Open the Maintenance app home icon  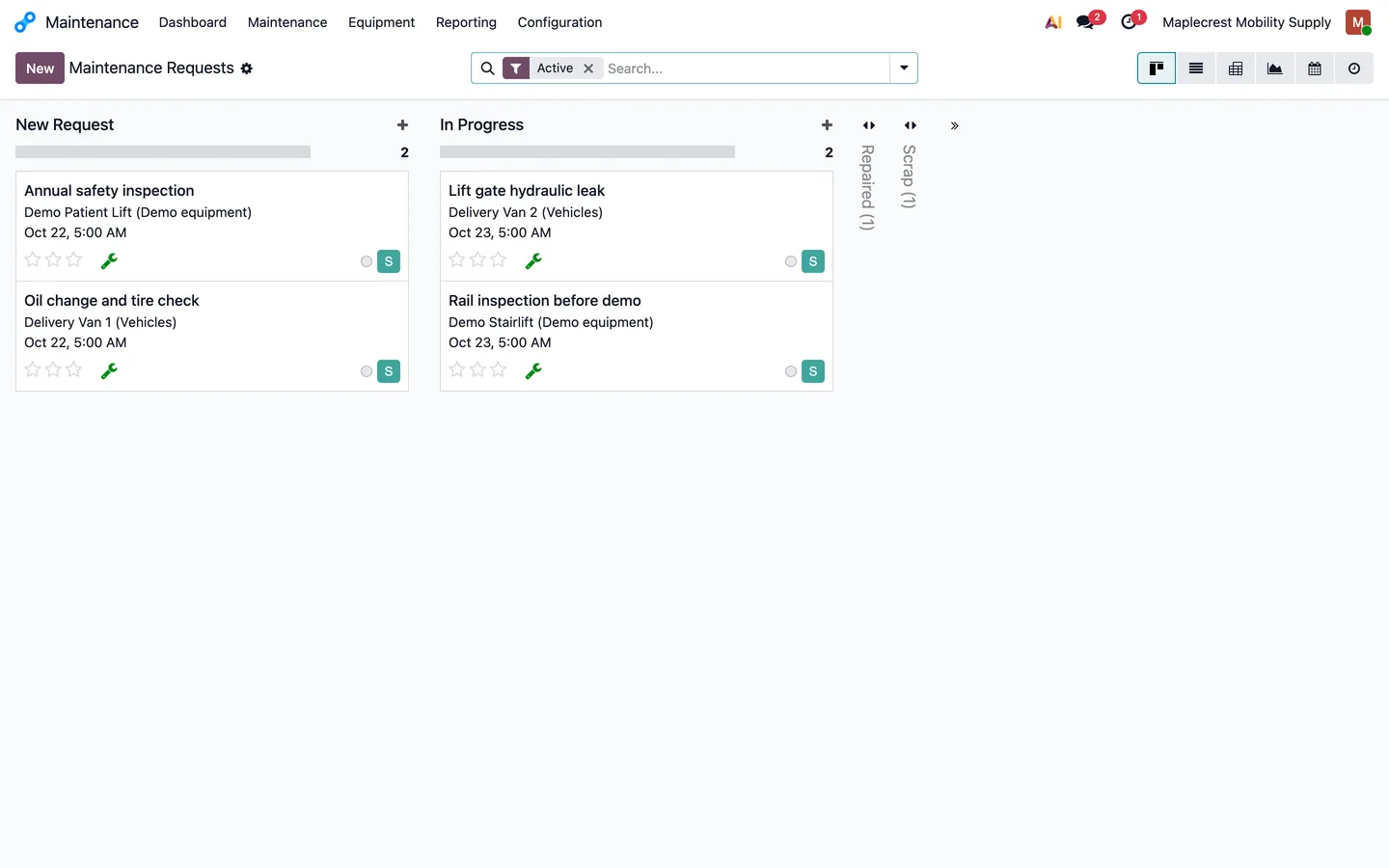click(x=25, y=22)
